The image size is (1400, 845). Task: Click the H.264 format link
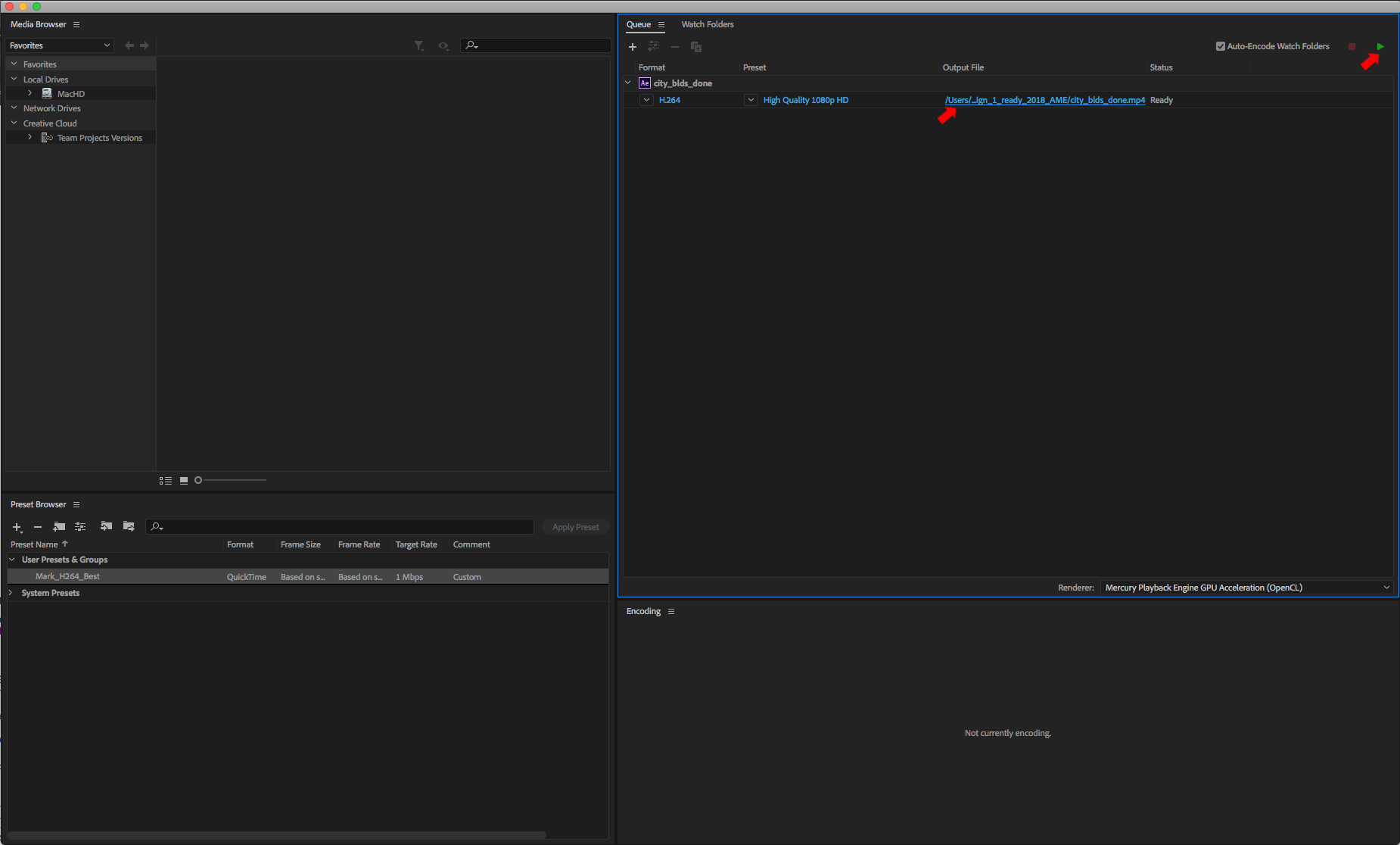coord(670,100)
